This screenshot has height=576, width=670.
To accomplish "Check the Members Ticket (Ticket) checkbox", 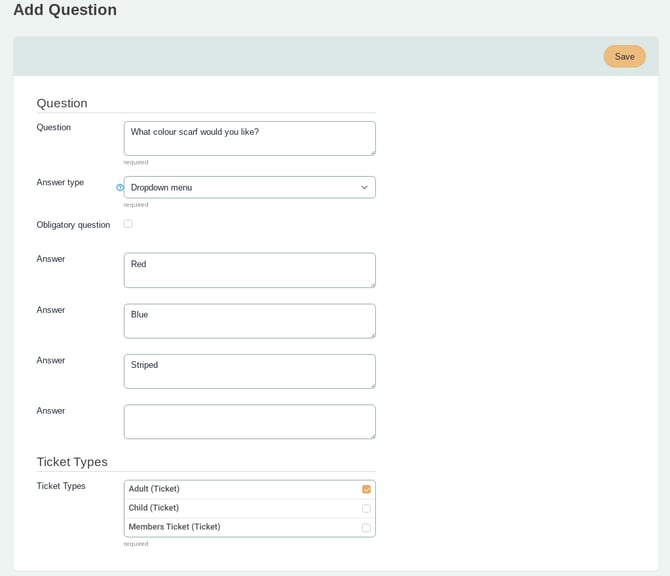I will (366, 527).
